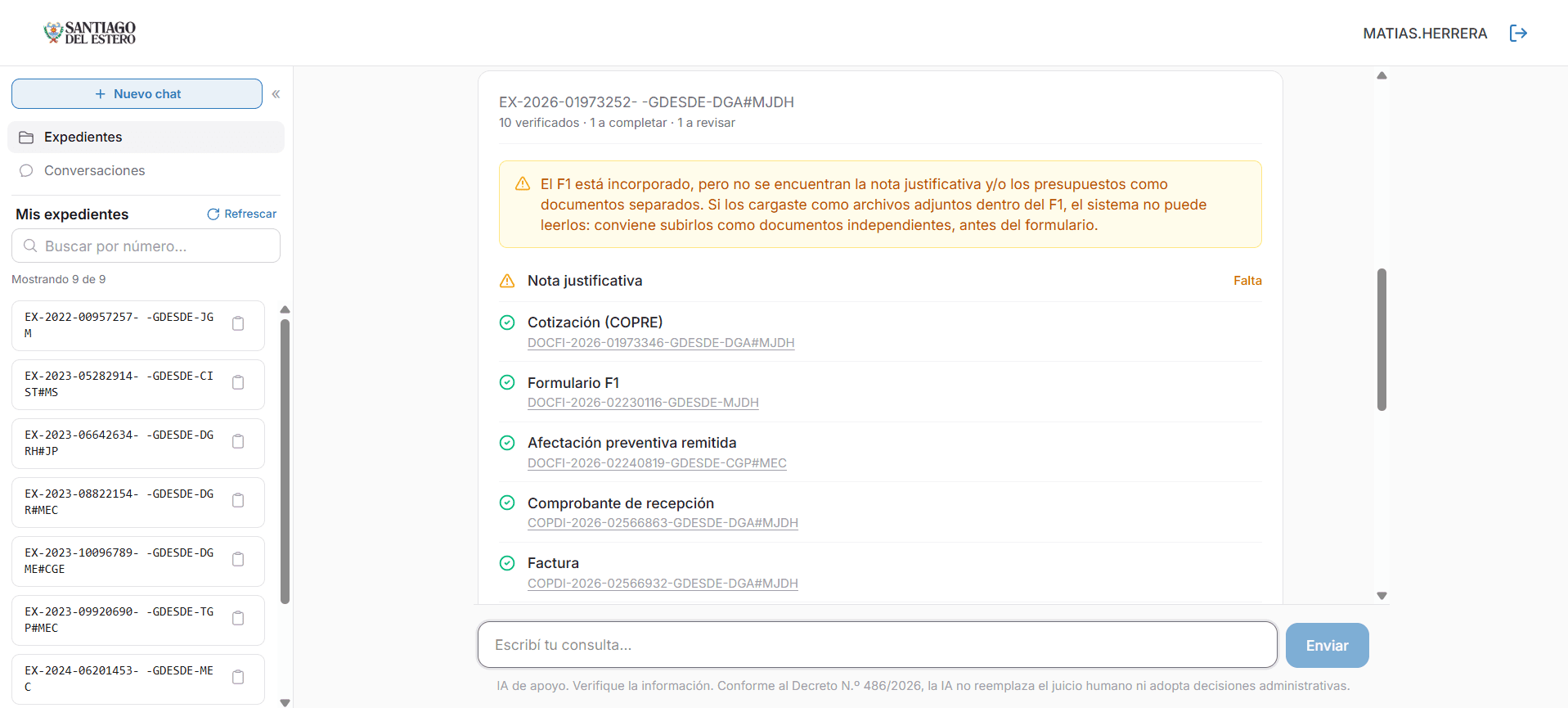Viewport: 1568px width, 708px height.
Task: Click the logout icon next to MATIAS.HERRERA
Action: 1518,34
